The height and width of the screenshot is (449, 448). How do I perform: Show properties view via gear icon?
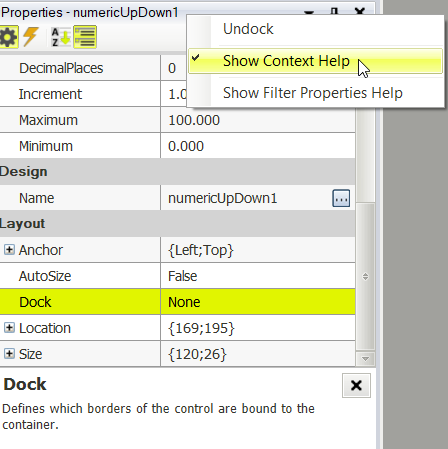[x=8, y=37]
